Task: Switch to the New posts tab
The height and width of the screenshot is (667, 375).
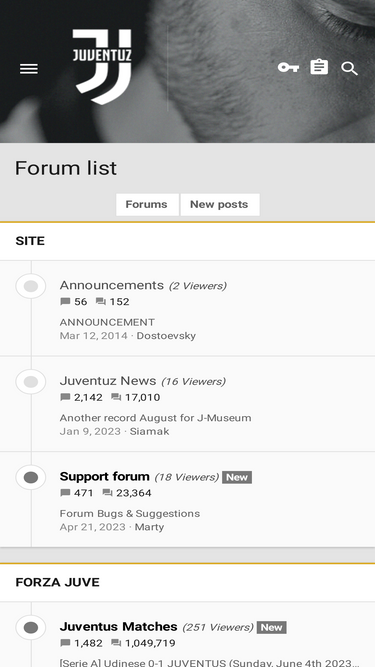Action: (219, 205)
